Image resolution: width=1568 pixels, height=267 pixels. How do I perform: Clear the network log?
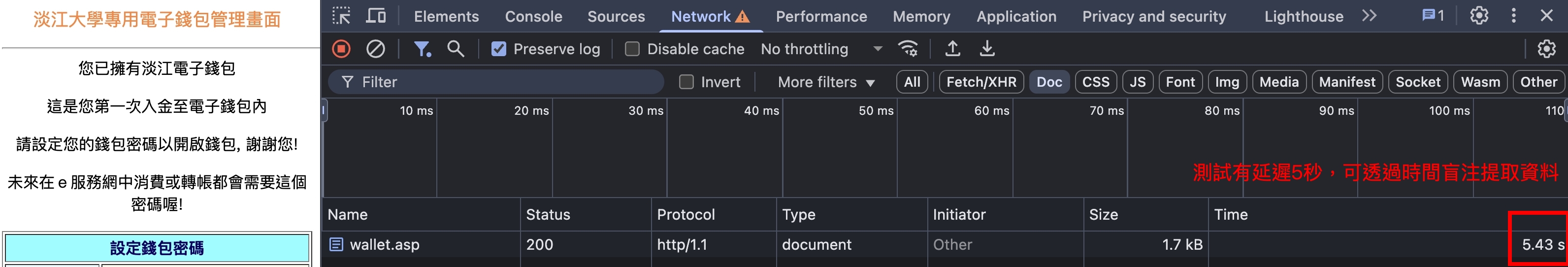tap(376, 49)
